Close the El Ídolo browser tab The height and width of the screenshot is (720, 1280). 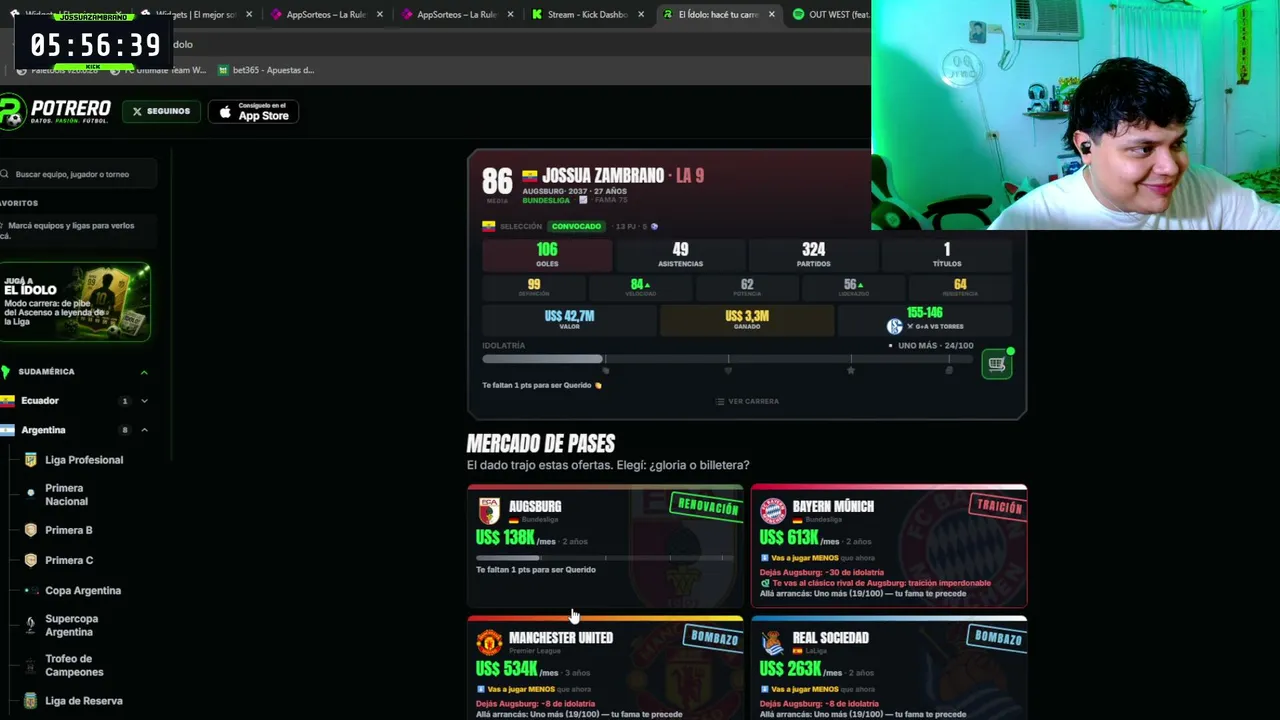pos(772,15)
